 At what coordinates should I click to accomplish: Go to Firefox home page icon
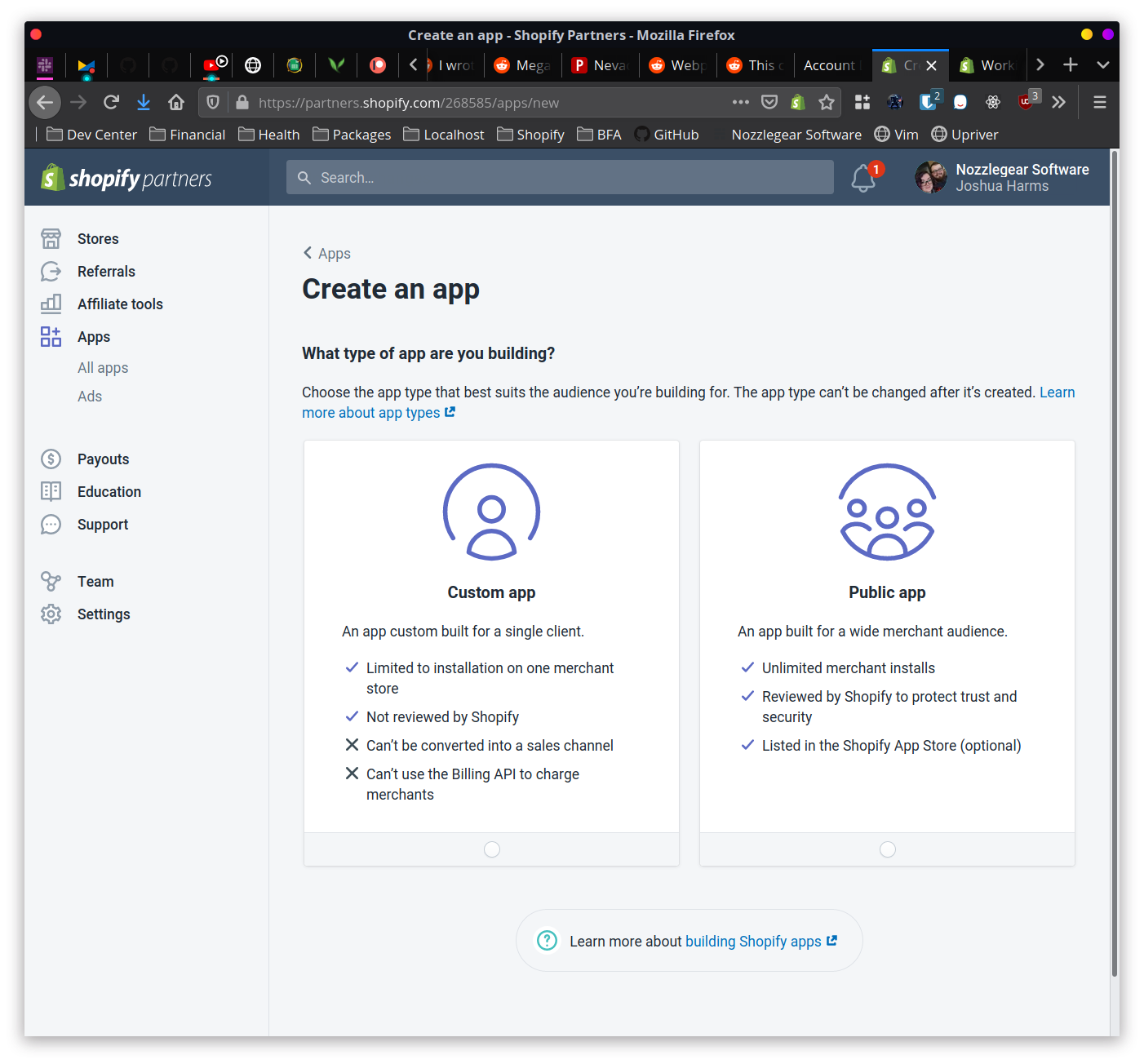(176, 102)
